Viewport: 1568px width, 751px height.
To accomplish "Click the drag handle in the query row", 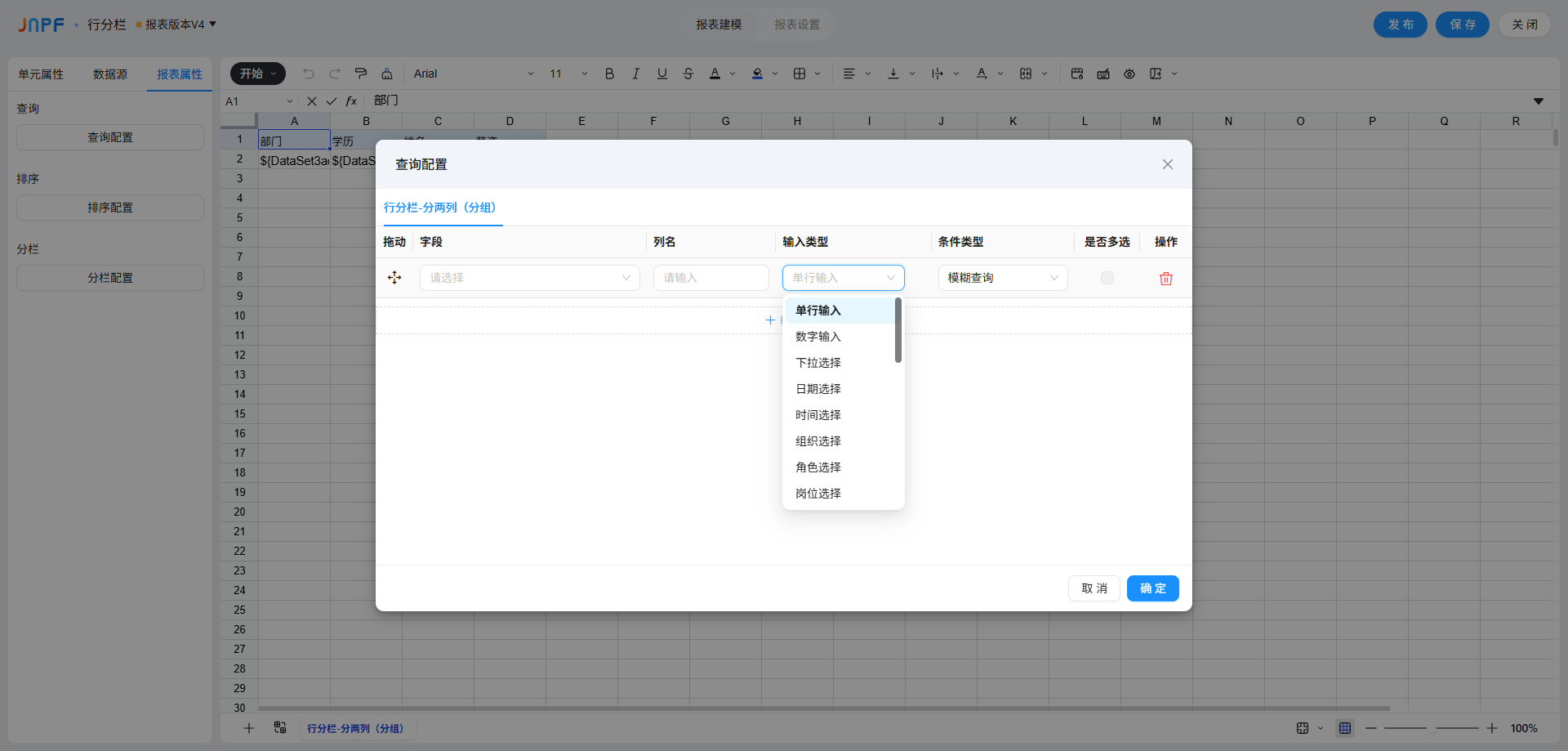I will click(x=394, y=278).
